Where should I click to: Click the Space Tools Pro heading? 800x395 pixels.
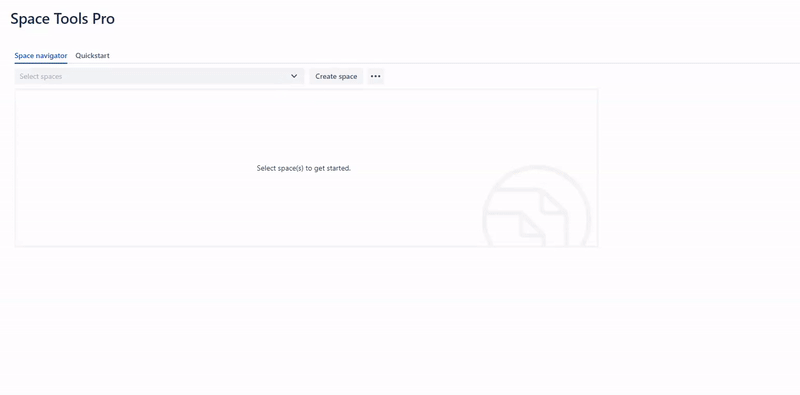click(x=63, y=19)
